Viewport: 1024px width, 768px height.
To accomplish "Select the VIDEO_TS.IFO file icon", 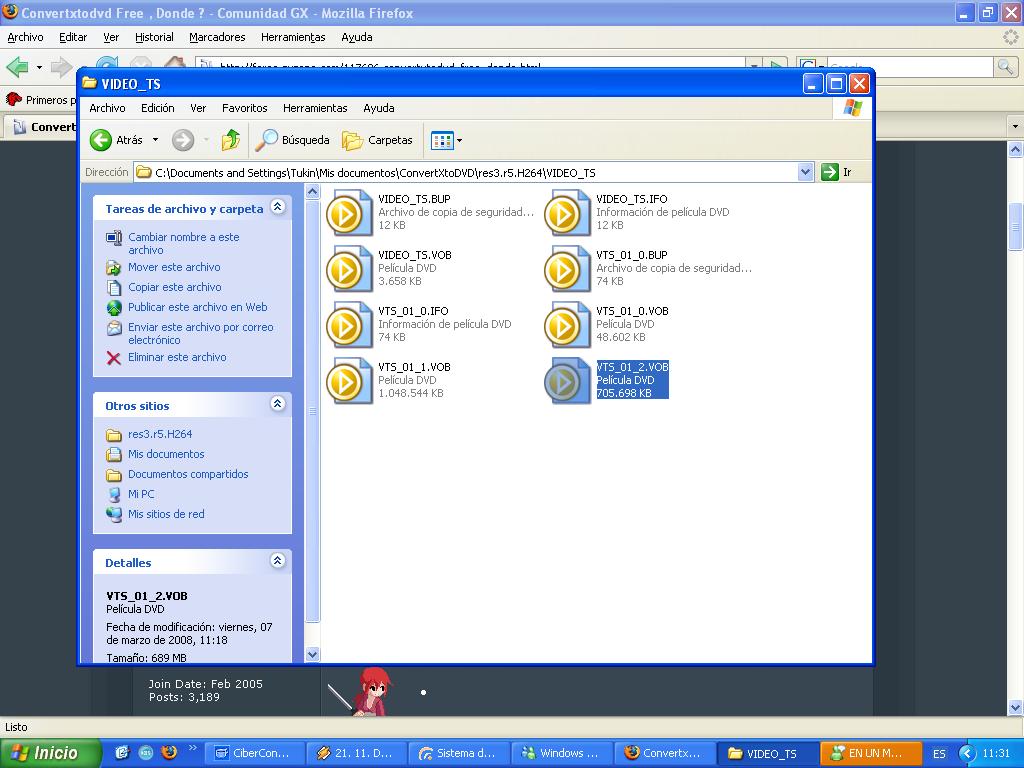I will coord(568,213).
